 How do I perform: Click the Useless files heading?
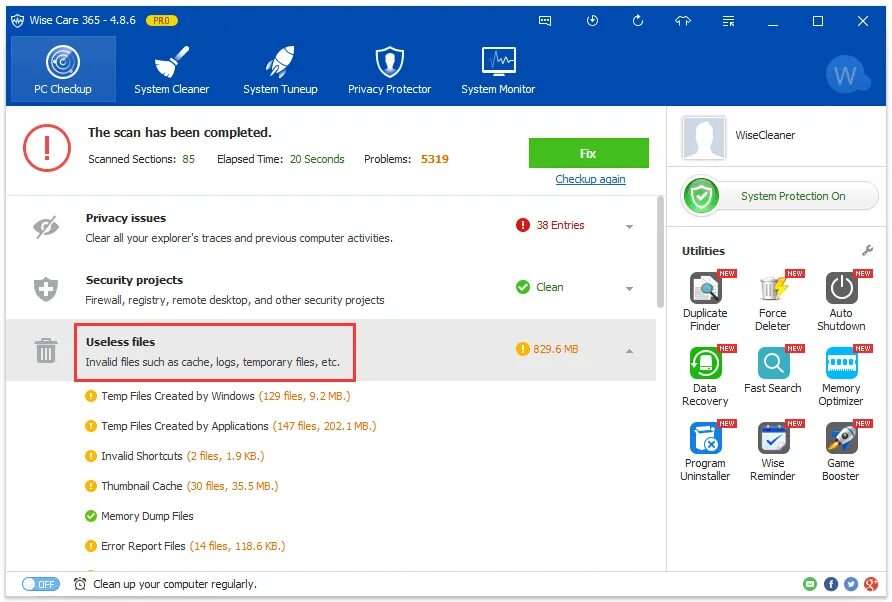(120, 342)
